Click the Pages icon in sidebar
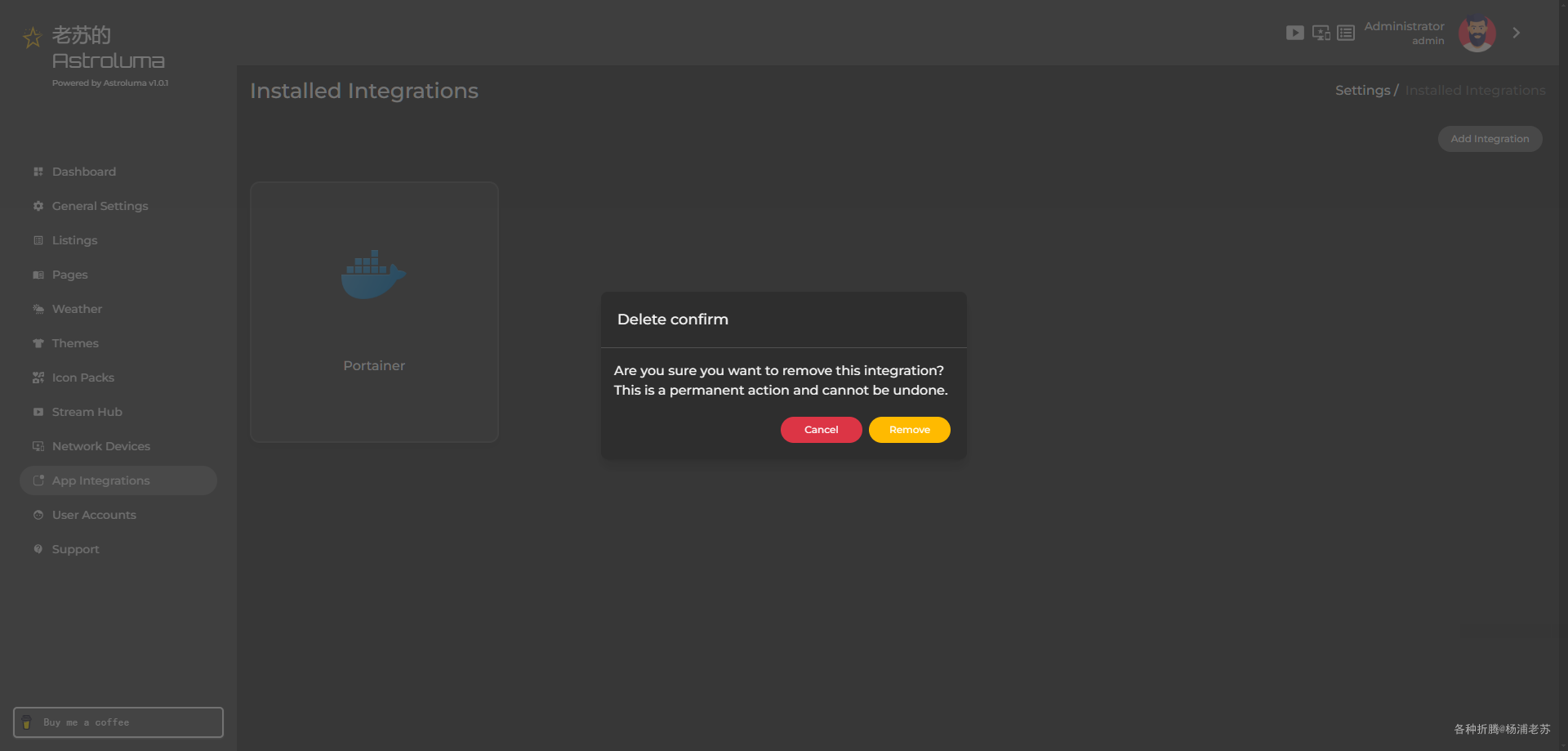The width and height of the screenshot is (1568, 751). pyautogui.click(x=38, y=275)
